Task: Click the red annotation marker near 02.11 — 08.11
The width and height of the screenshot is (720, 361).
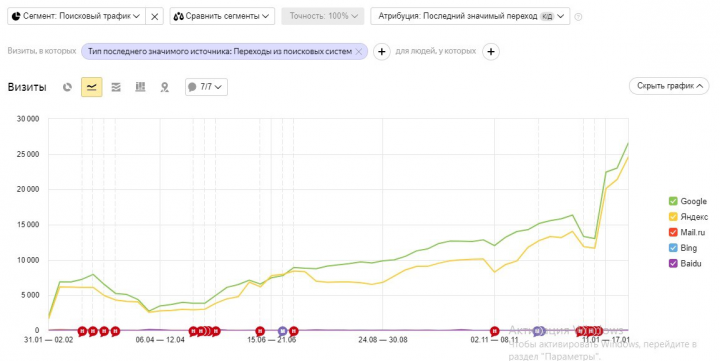Action: tap(495, 331)
